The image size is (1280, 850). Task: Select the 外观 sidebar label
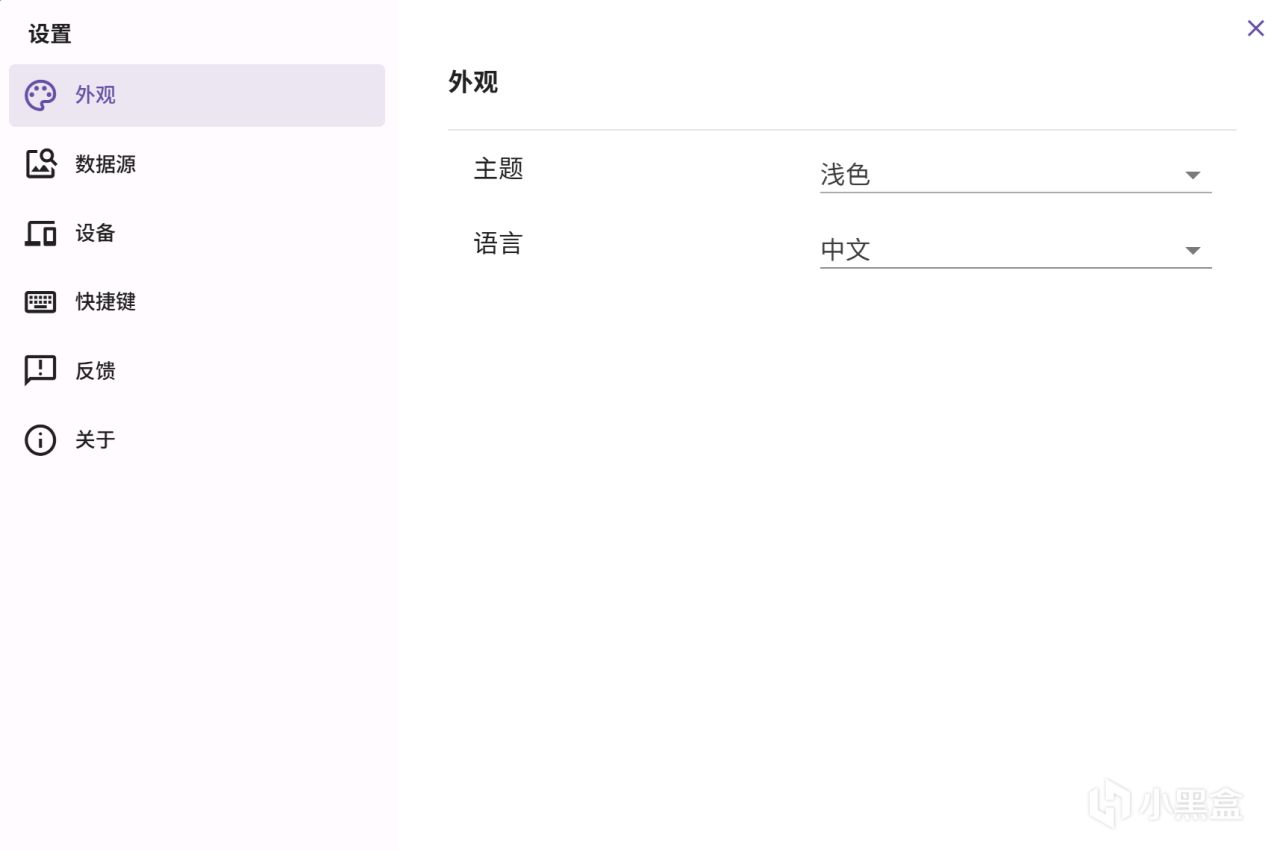[96, 96]
